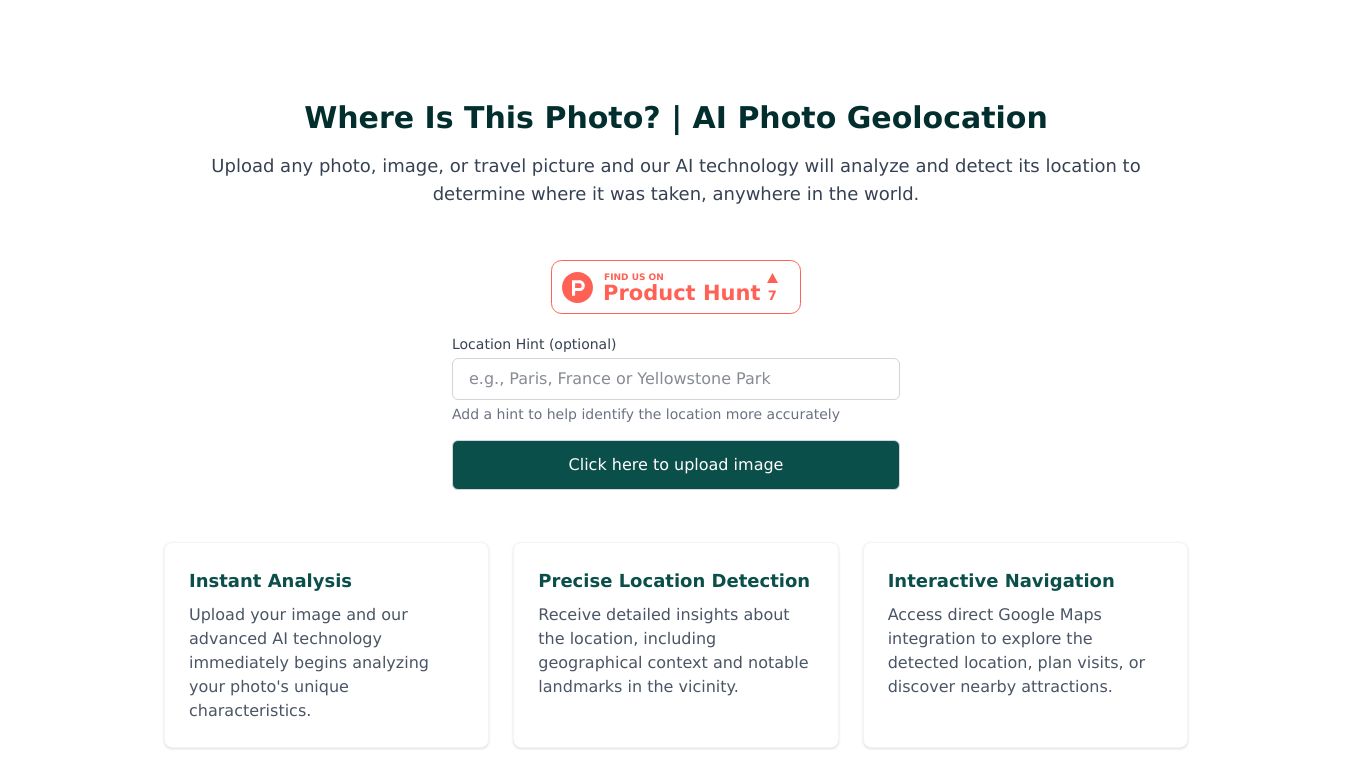Viewport: 1352px width, 760px height.
Task: Click the Product Hunt 'P' logo icon
Action: point(577,288)
